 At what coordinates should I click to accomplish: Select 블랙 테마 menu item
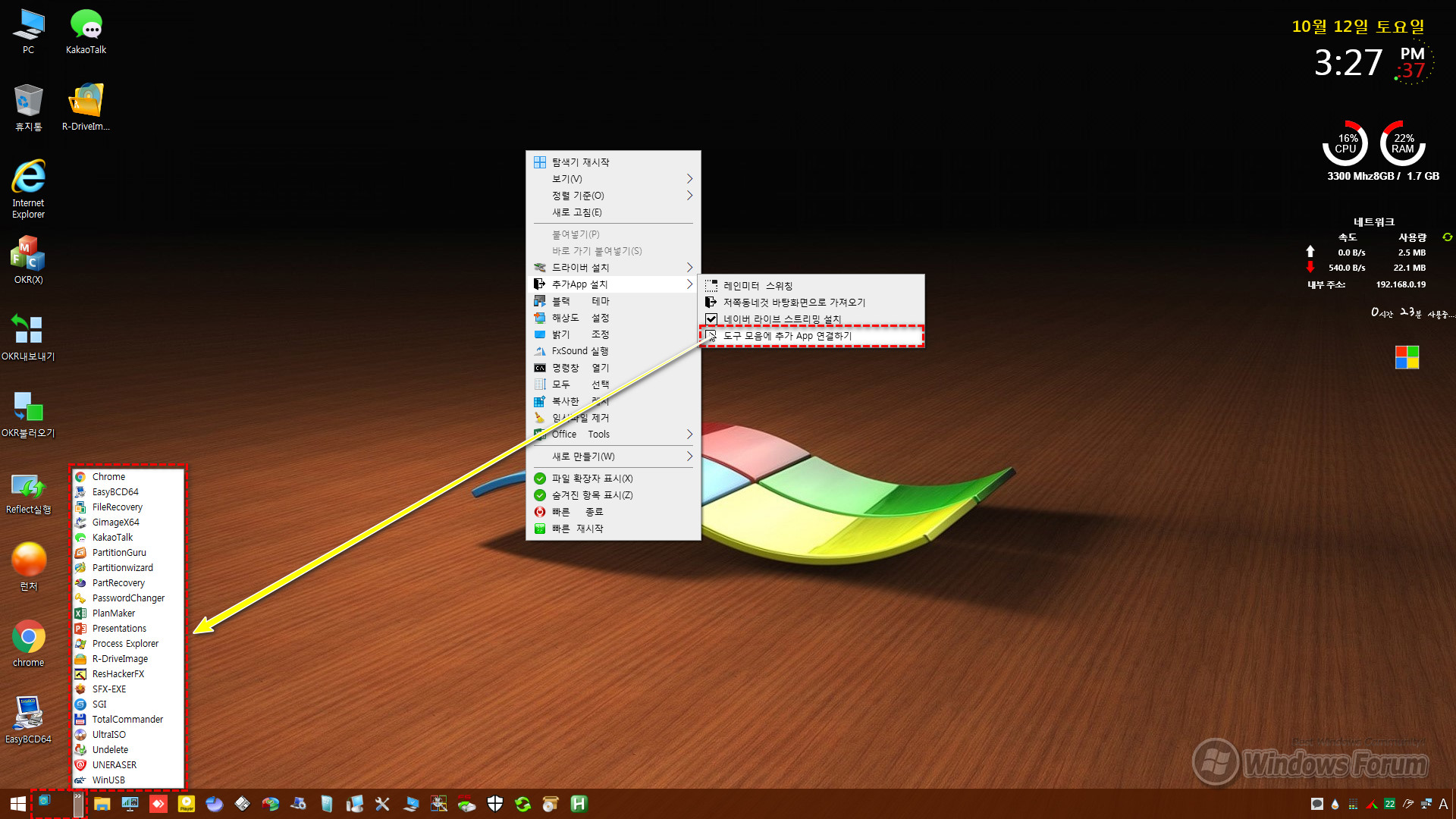[613, 301]
